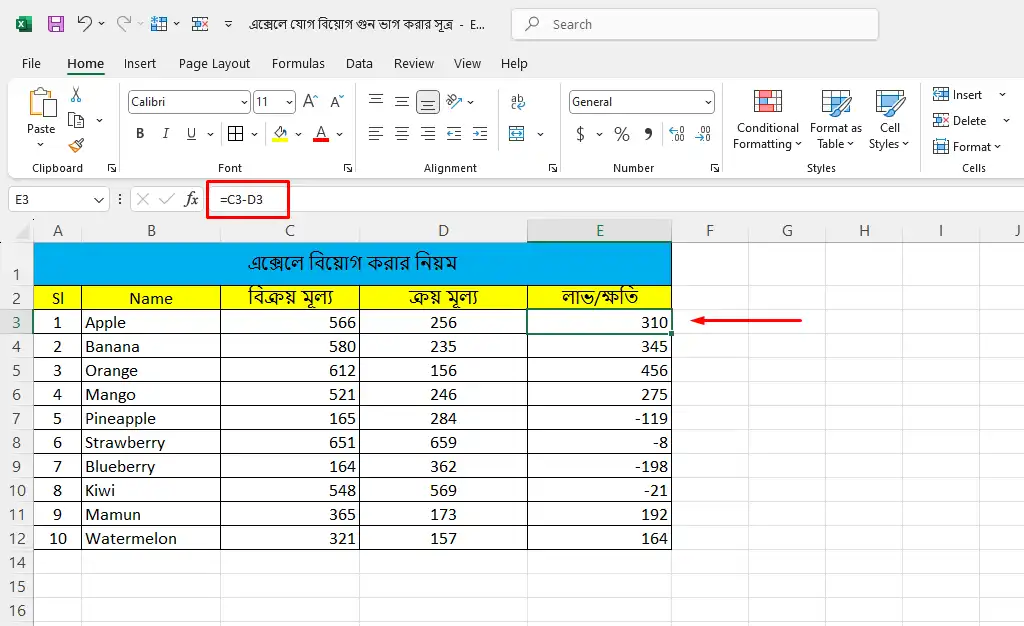Switch to the Insert tab

tap(140, 63)
